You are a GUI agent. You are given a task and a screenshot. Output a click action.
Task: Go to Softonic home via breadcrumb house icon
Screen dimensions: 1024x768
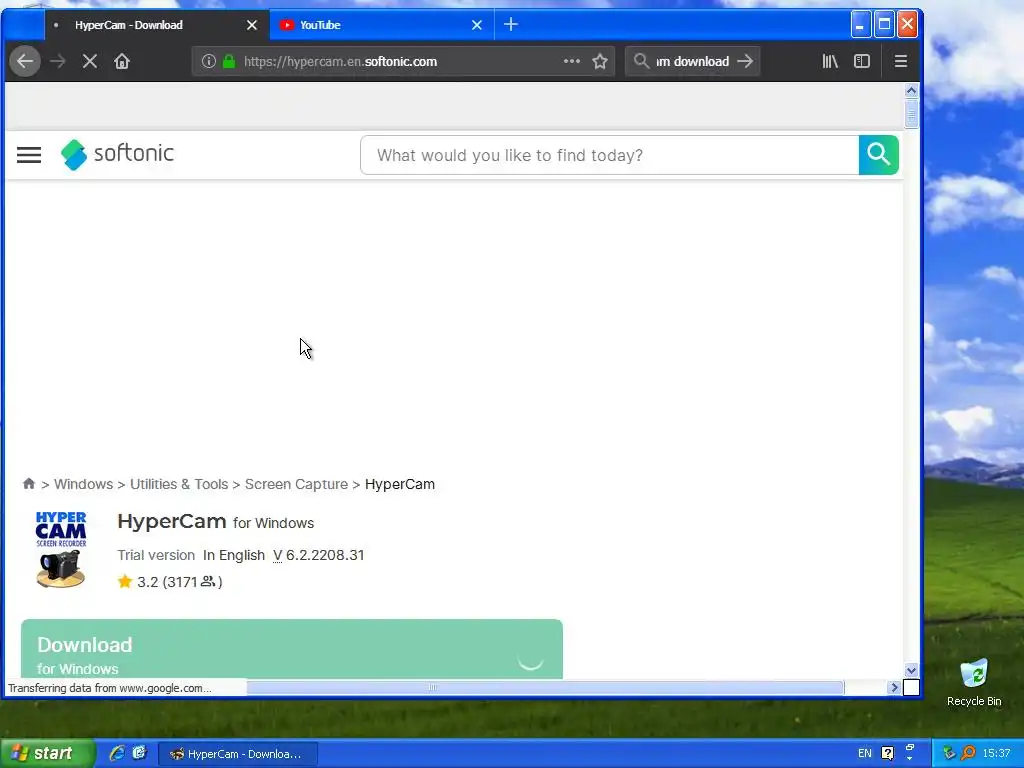pos(29,484)
